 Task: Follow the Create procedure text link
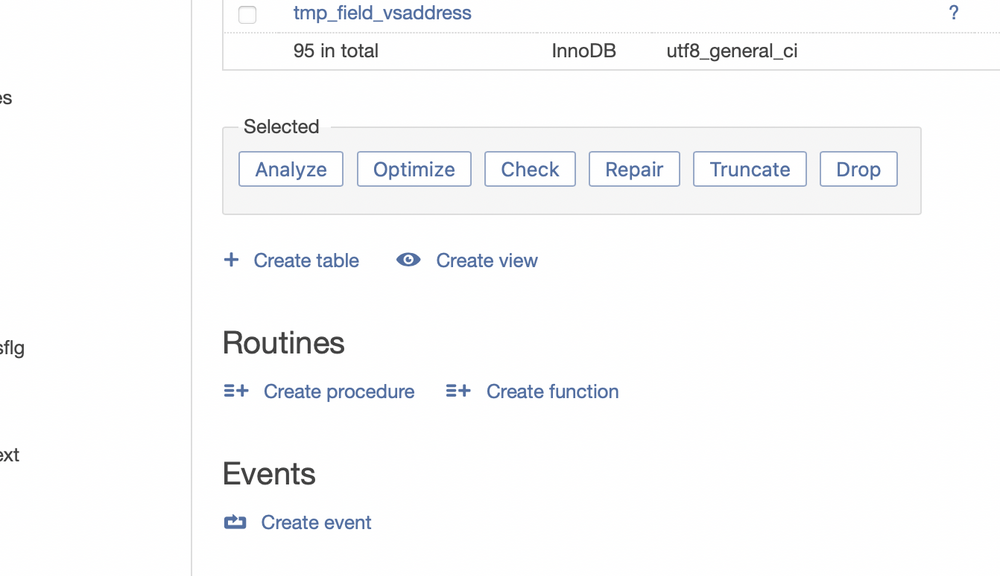[x=339, y=391]
